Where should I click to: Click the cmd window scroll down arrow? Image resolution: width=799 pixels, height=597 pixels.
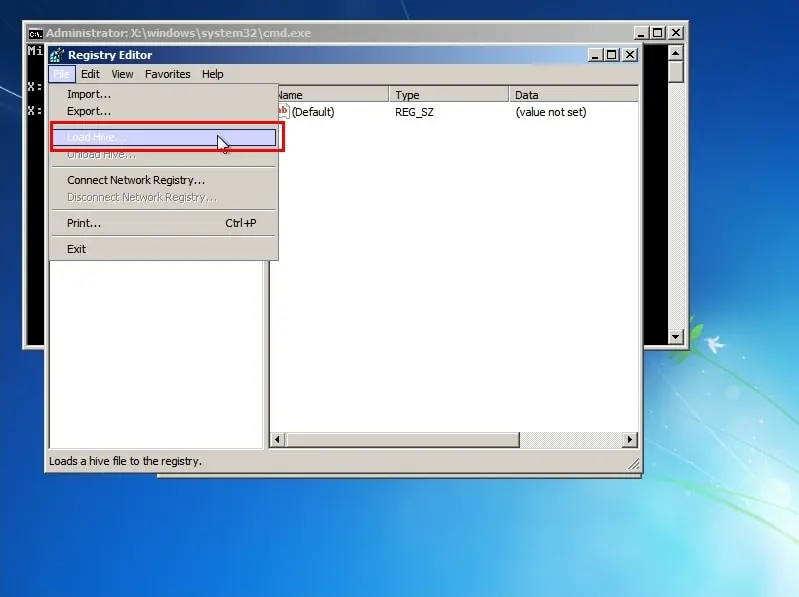(676, 336)
